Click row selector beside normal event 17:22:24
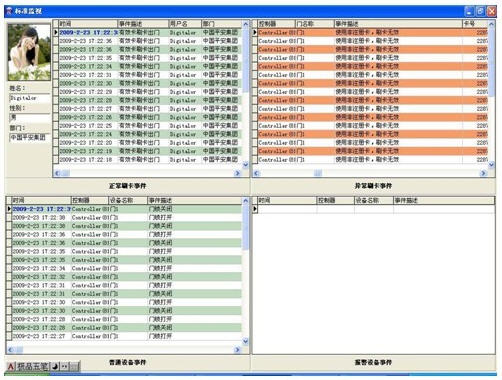The width and height of the screenshot is (502, 380). coord(56,134)
